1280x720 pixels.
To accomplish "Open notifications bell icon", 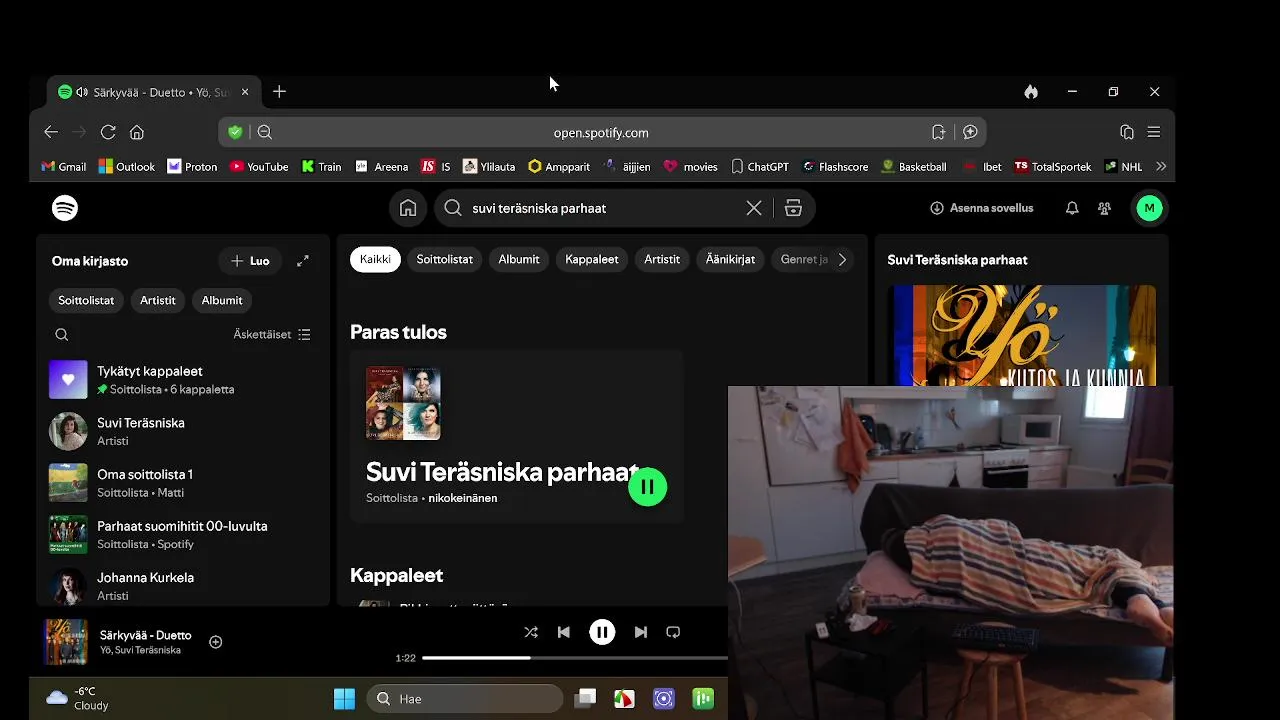I will [x=1072, y=208].
